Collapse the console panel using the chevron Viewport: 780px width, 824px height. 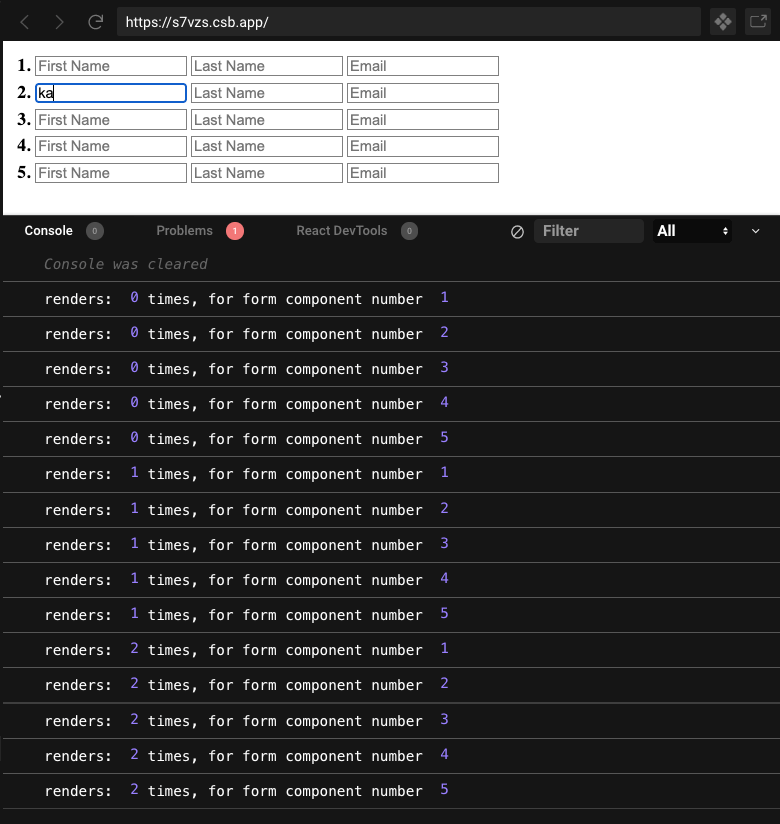[x=756, y=231]
